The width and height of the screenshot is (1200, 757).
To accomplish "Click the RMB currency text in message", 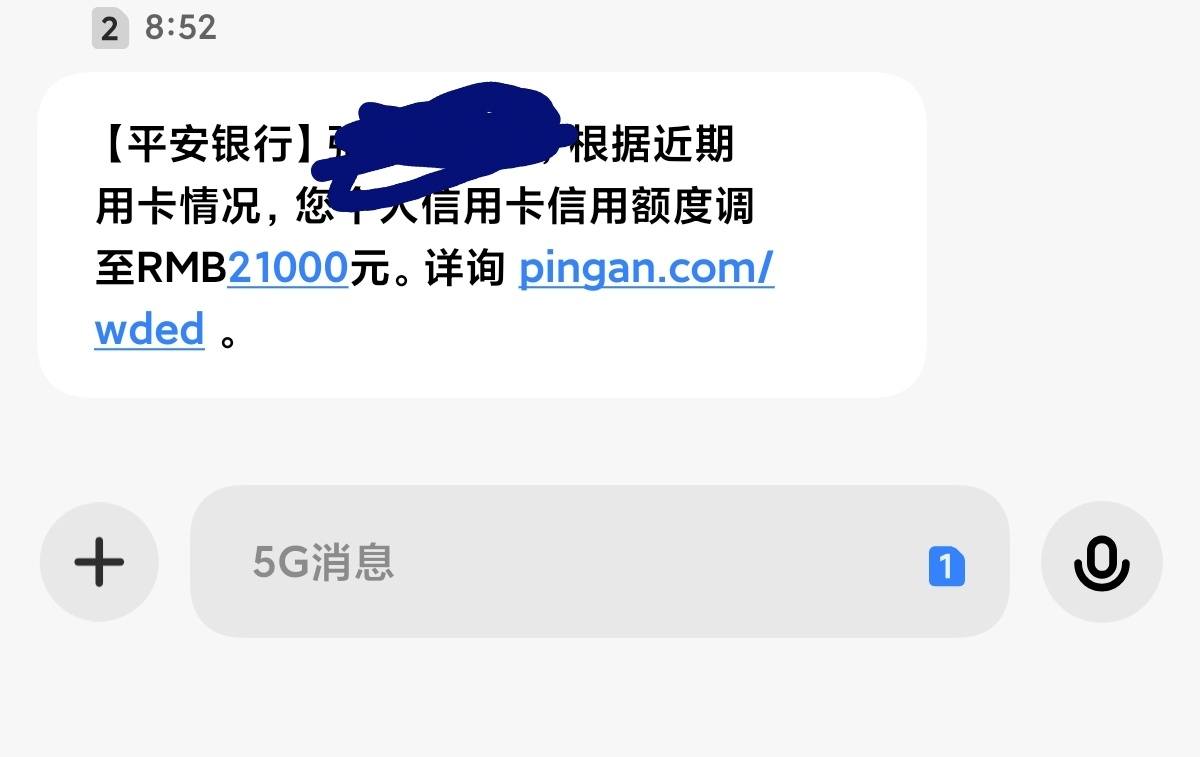I will pos(181,268).
